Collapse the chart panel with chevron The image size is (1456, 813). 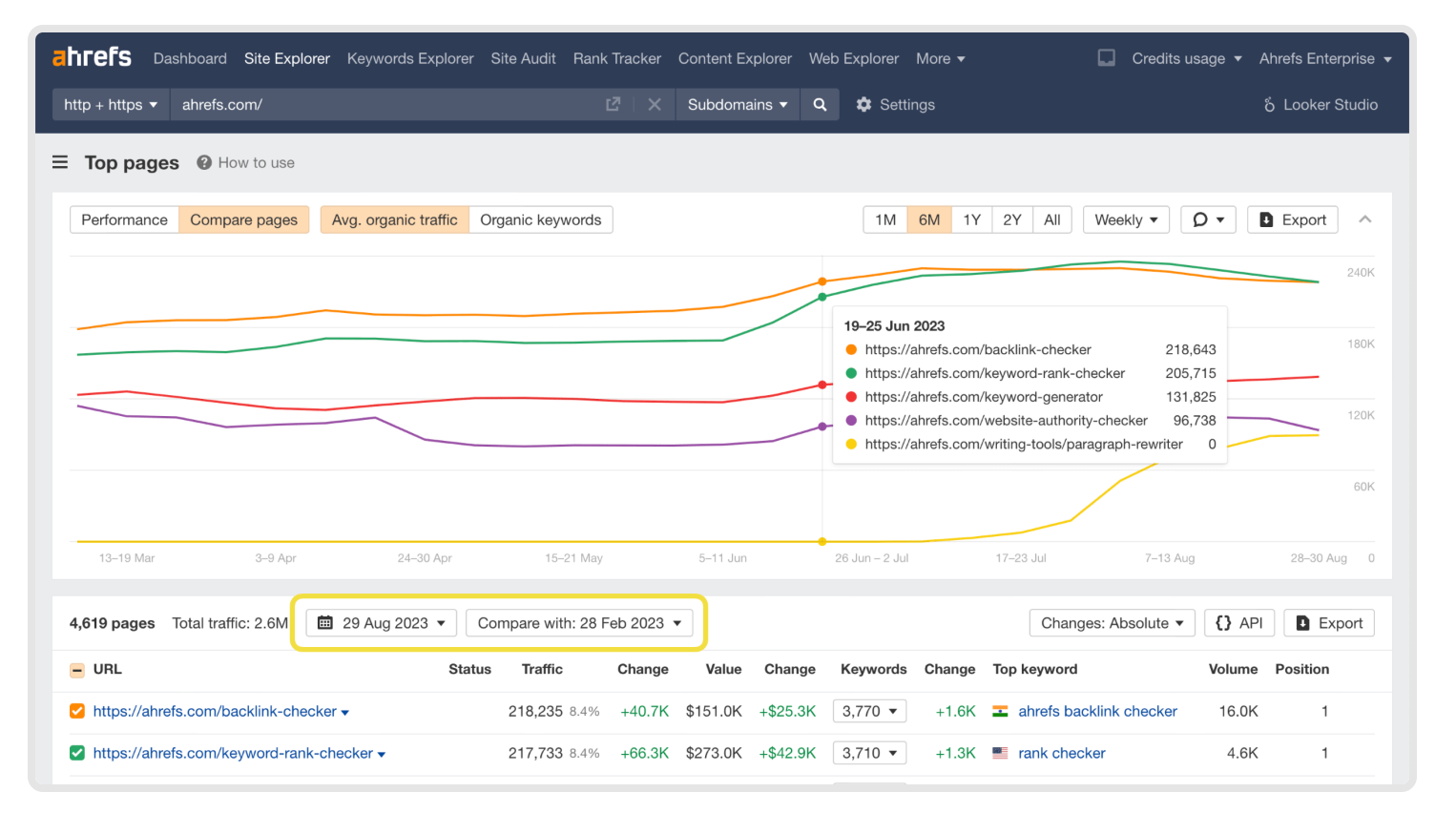pos(1365,219)
